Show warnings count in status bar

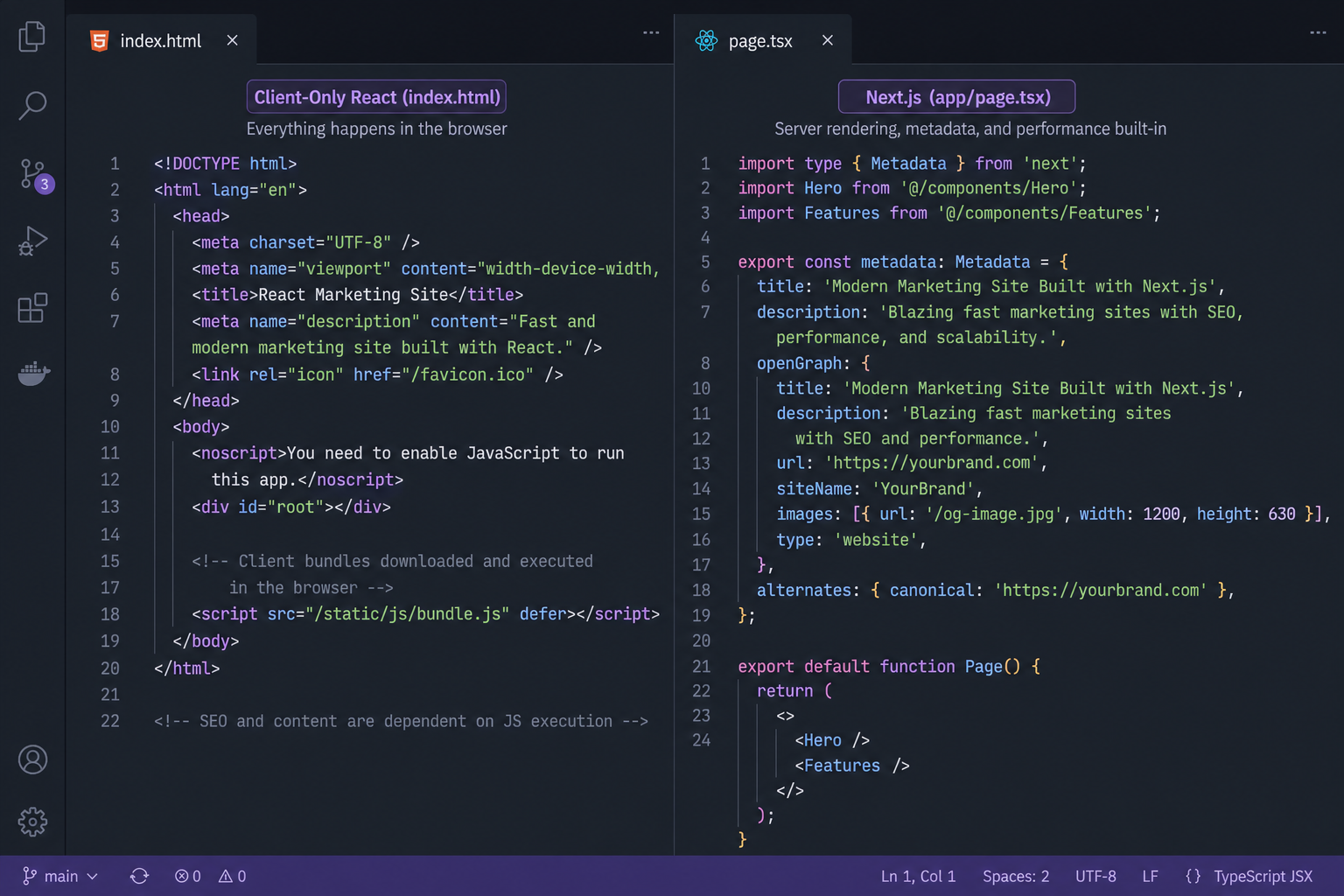tap(232, 876)
